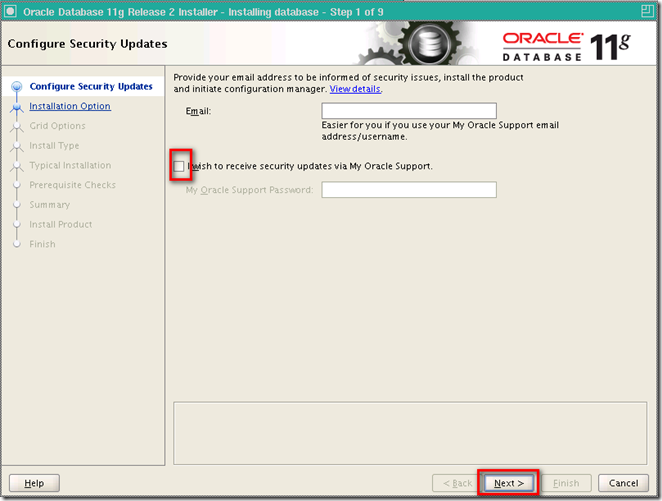662x501 pixels.
Task: Click the maximize icon in title bar
Action: click(x=647, y=11)
